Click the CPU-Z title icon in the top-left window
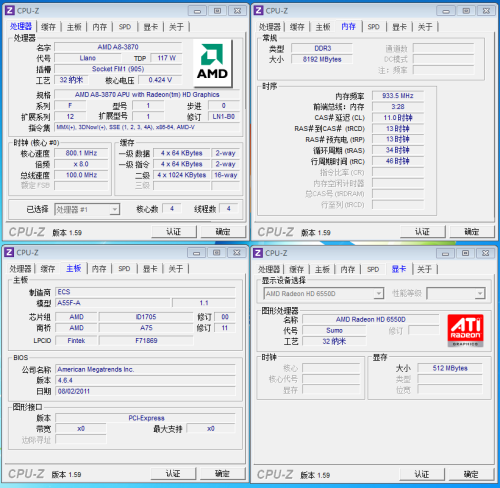The width and height of the screenshot is (500, 488). pos(10,11)
